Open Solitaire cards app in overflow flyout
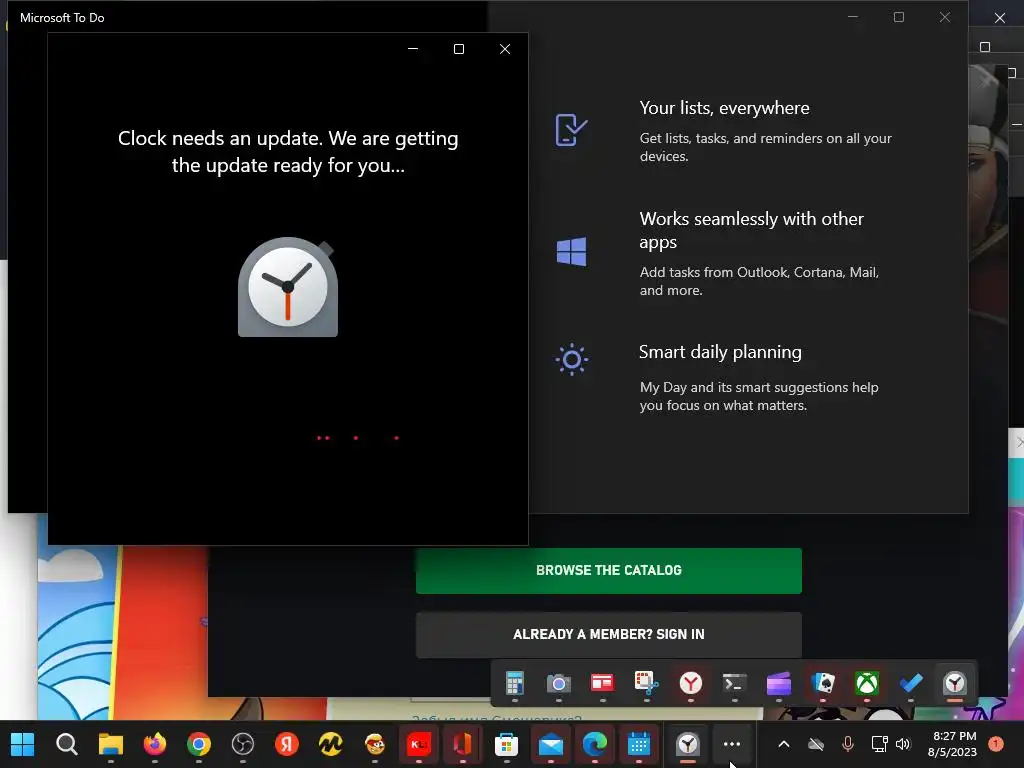Viewport: 1024px width, 768px height. tap(823, 683)
